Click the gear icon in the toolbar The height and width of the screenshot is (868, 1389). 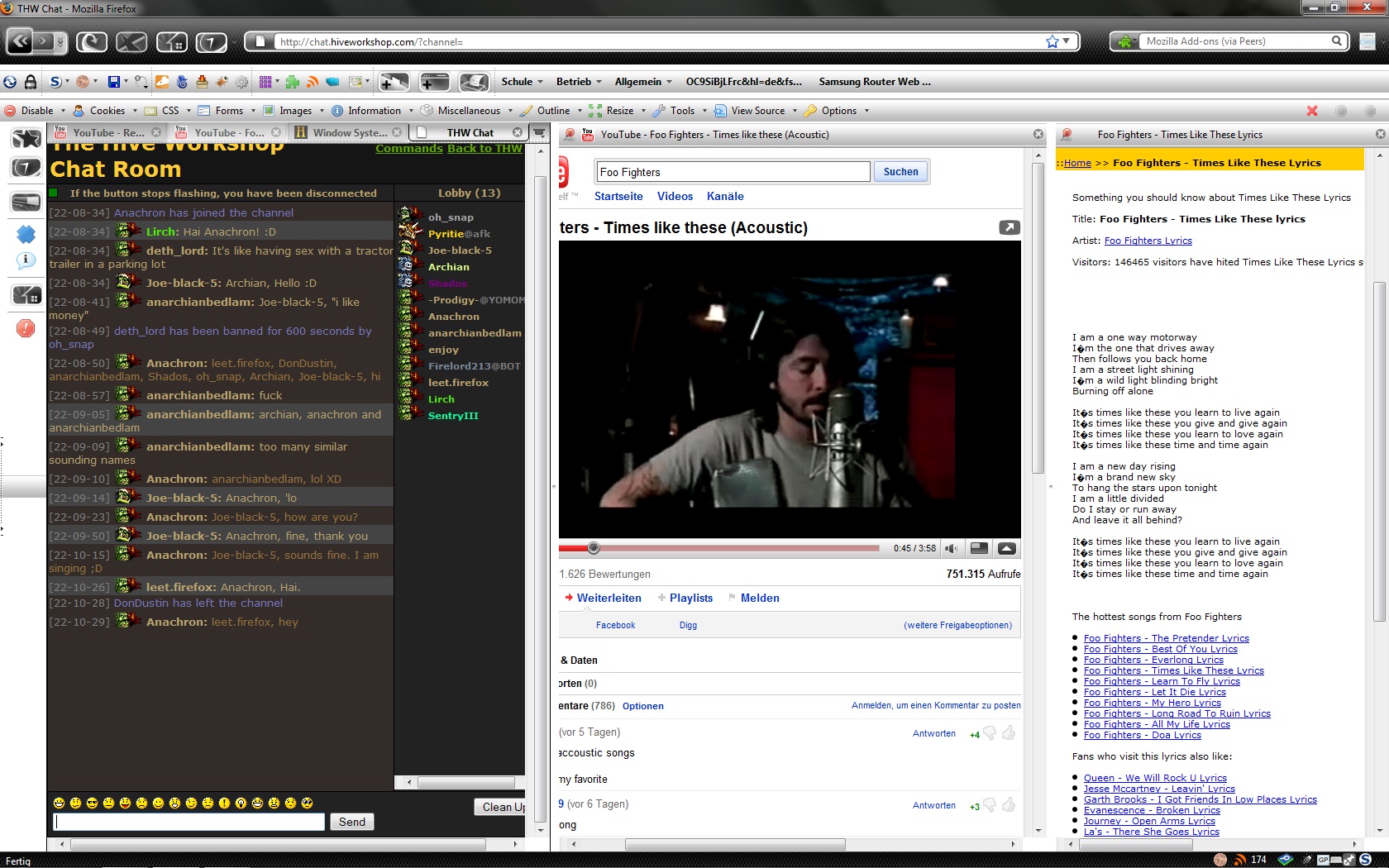[241, 82]
